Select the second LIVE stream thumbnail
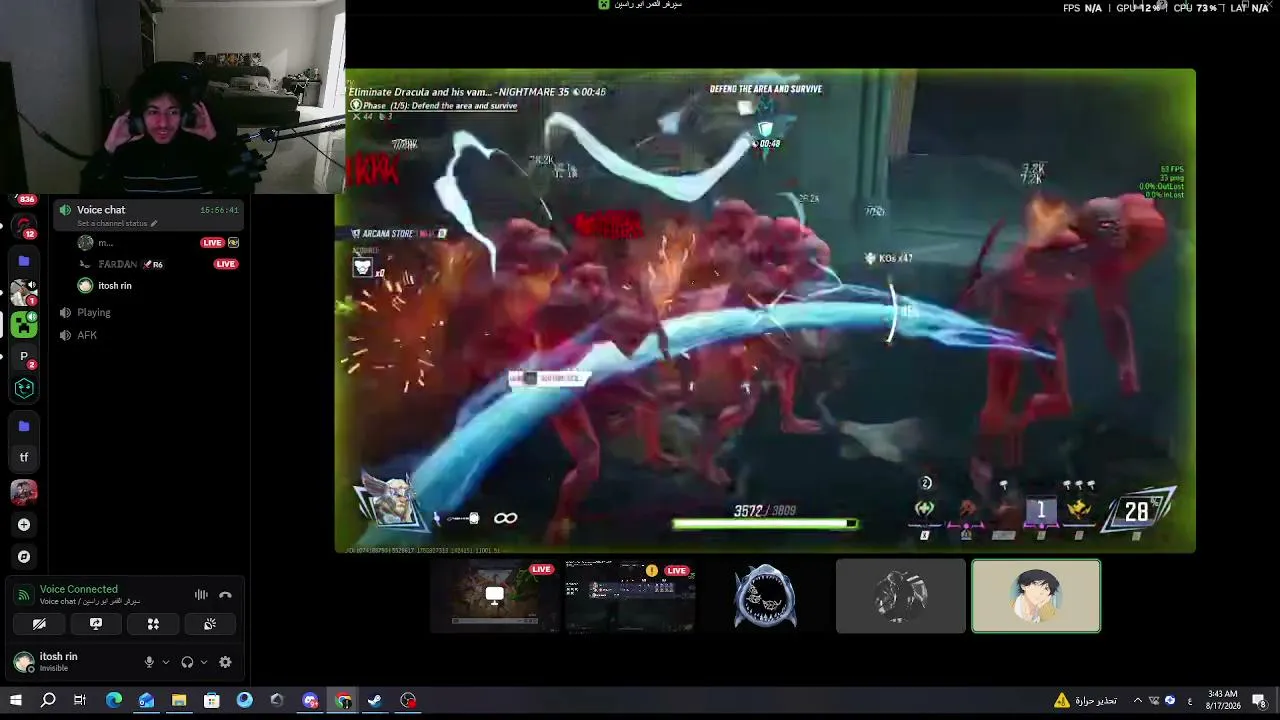1280x720 pixels. pyautogui.click(x=630, y=596)
